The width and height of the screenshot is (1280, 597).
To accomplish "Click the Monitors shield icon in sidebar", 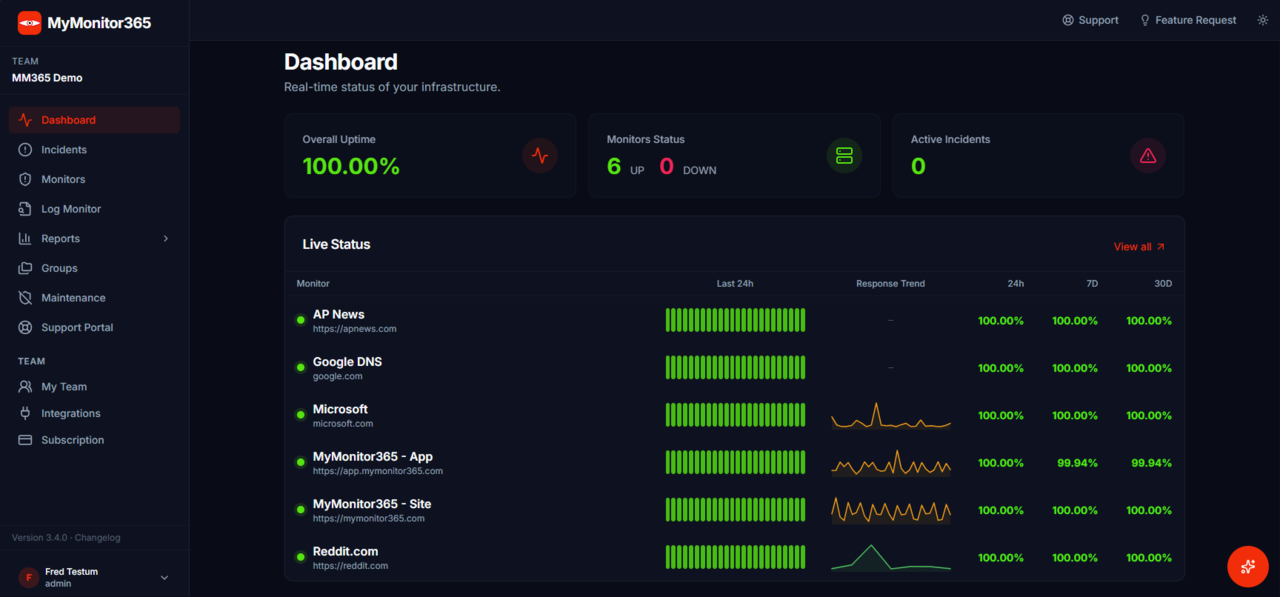I will [25, 179].
